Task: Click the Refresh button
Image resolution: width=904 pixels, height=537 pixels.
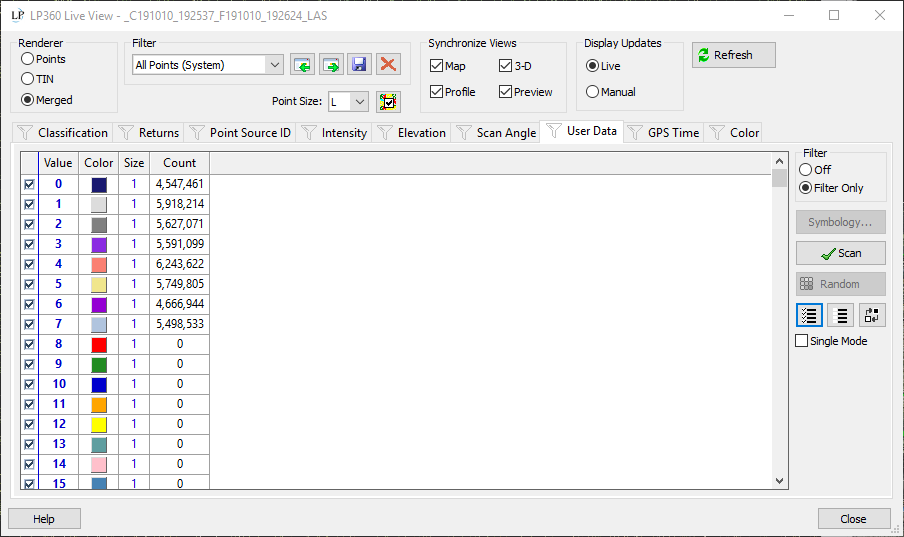Action: coord(734,55)
